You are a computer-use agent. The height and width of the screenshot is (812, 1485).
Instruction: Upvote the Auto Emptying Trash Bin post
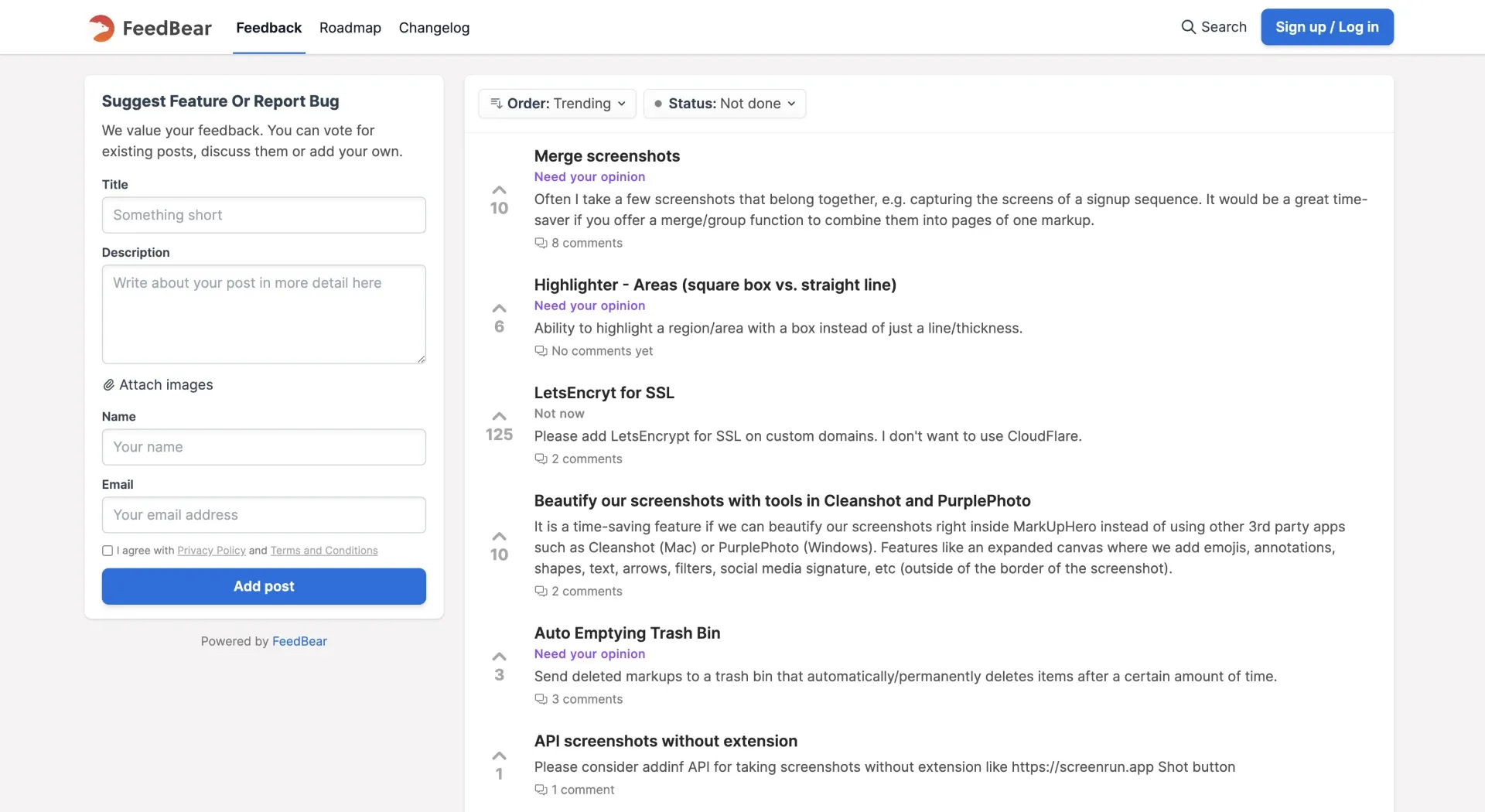500,657
